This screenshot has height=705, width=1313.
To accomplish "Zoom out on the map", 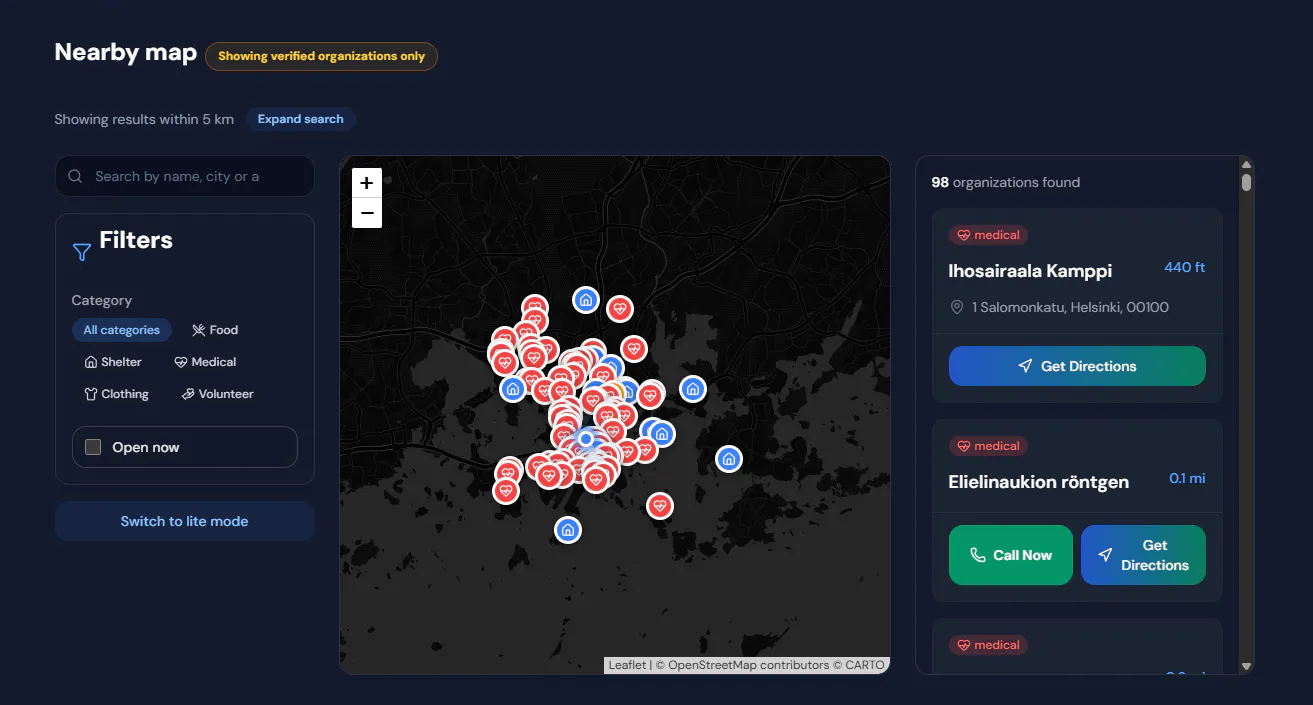I will tap(367, 213).
